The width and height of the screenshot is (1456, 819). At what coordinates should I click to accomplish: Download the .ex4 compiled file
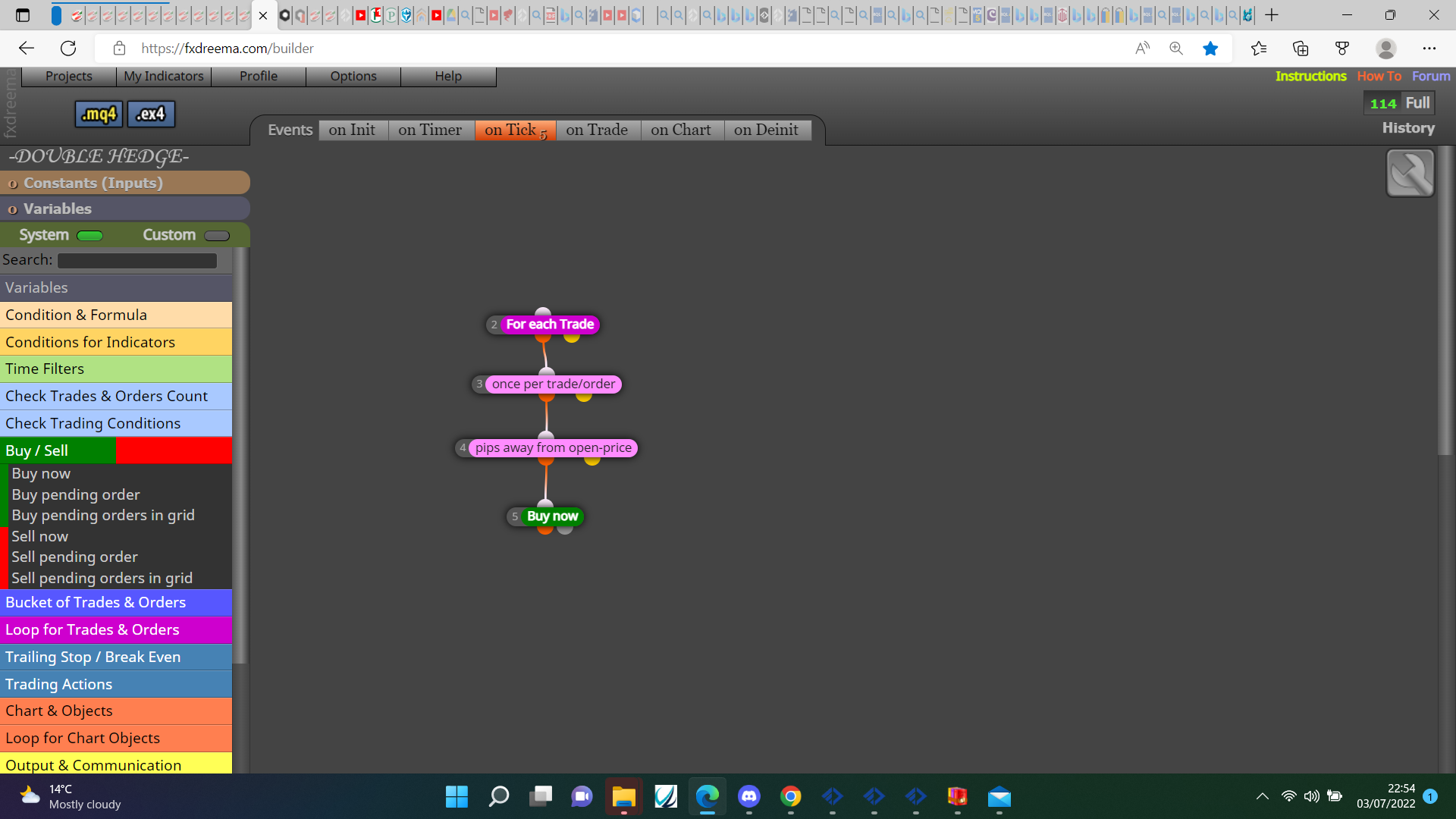[151, 114]
